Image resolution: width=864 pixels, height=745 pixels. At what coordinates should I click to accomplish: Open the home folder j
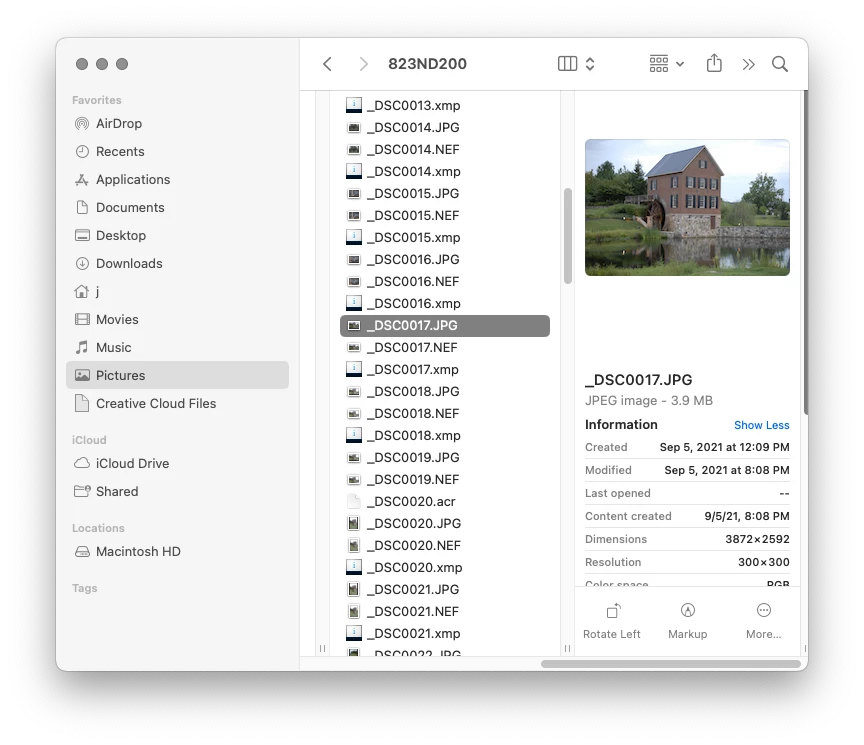pyautogui.click(x=177, y=291)
